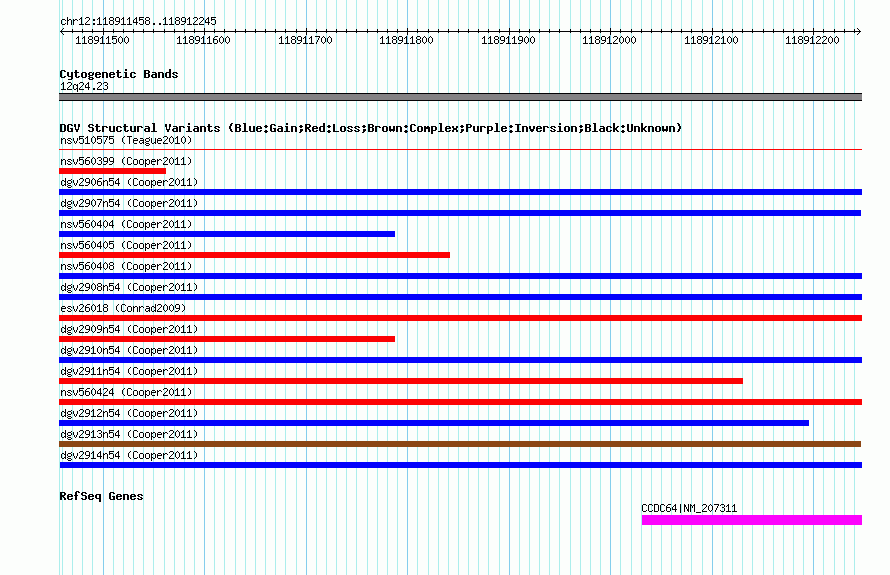Select the blue nsv560404 gain bar
The width and height of the screenshot is (890, 575).
click(x=227, y=234)
